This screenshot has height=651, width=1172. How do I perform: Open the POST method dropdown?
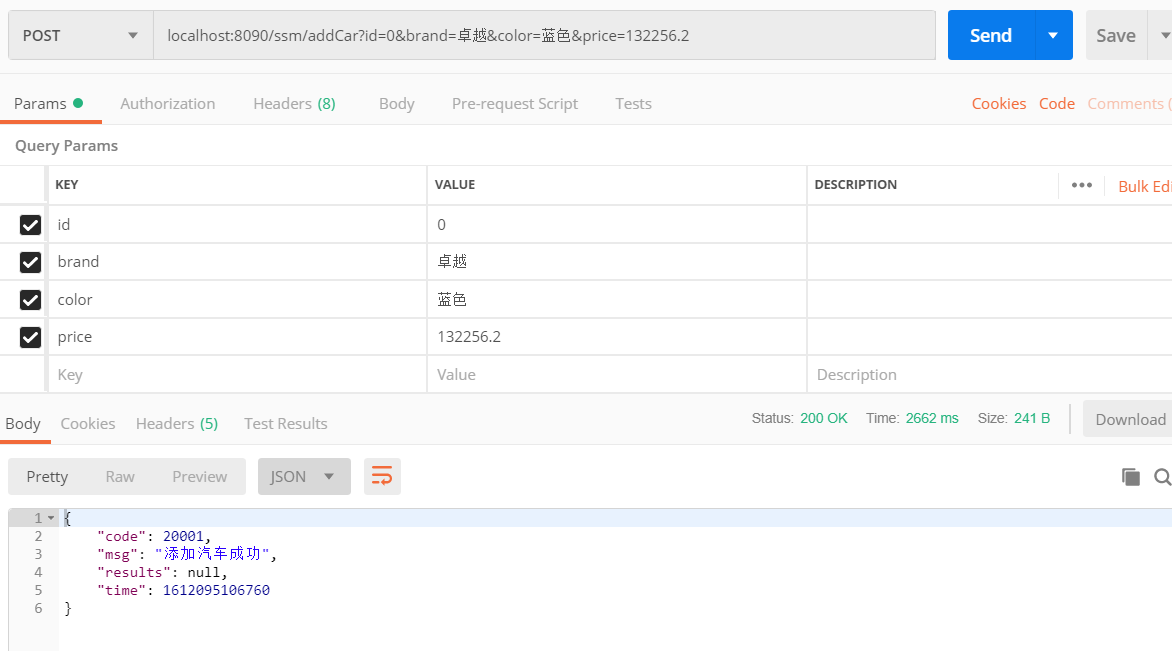point(81,35)
